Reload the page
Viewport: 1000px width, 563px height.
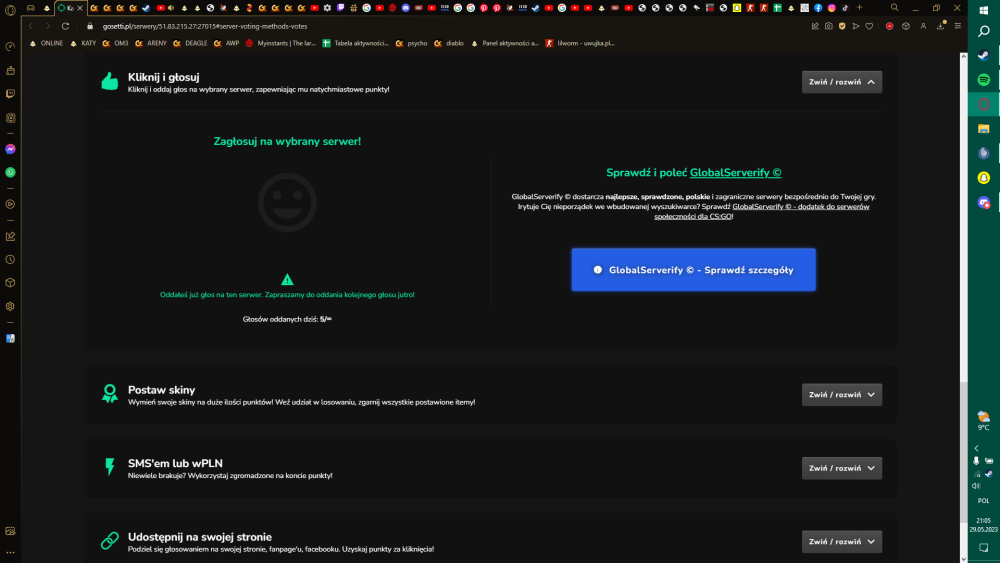65,26
